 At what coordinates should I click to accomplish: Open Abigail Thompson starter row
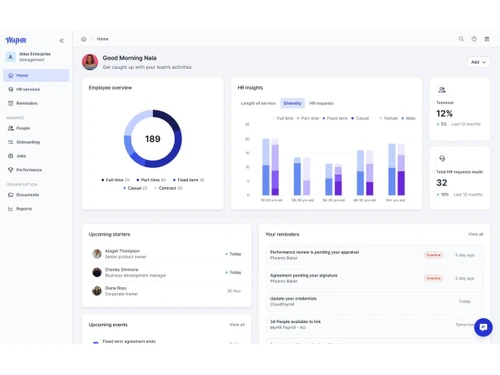point(167,254)
